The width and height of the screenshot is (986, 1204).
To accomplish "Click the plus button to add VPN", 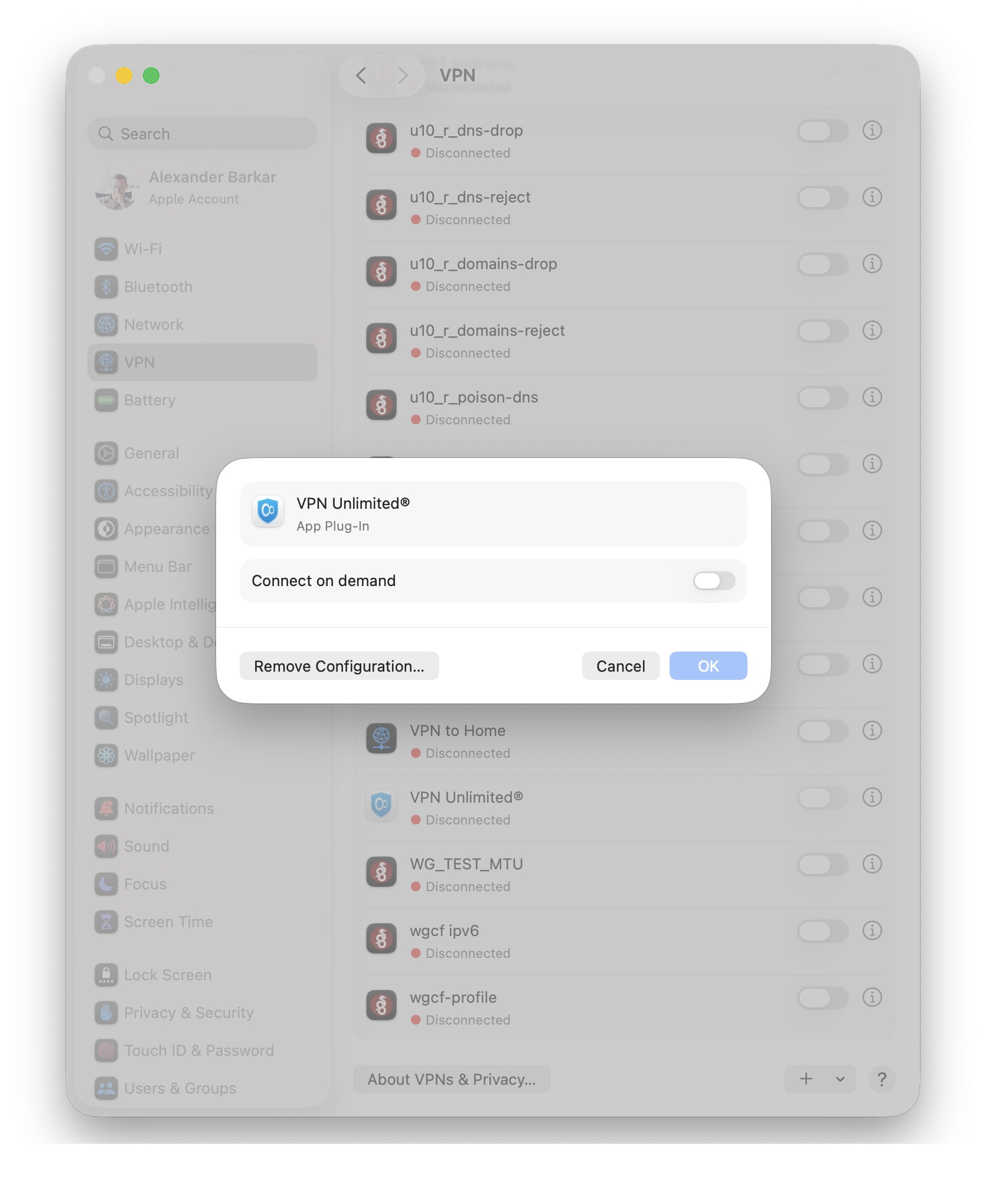I will (x=806, y=1079).
